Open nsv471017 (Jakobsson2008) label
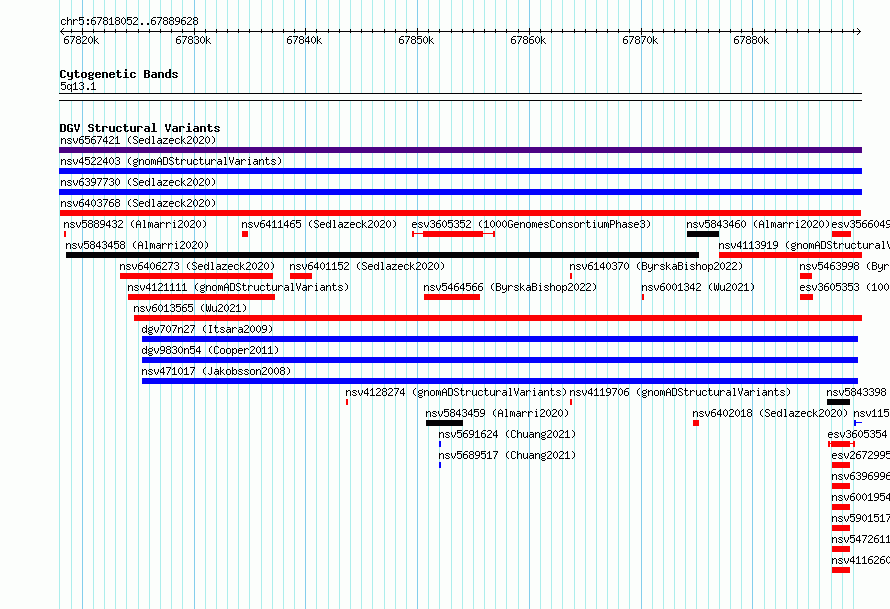Viewport: 890px width, 609px height. tap(216, 371)
